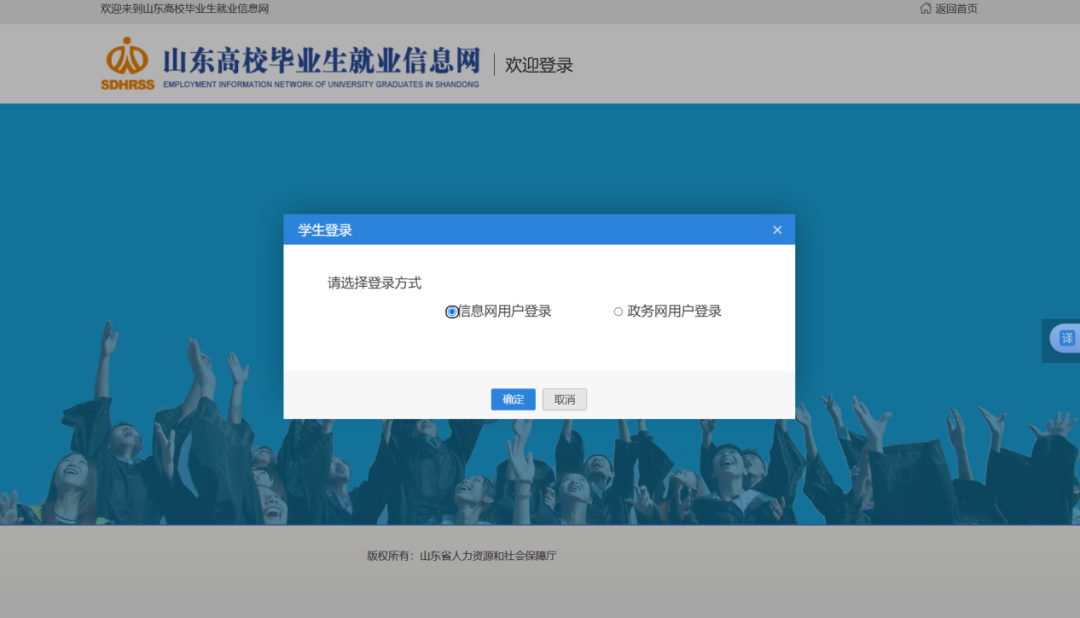Click the 信息网用户登录 label text
Image resolution: width=1080 pixels, height=618 pixels.
[505, 311]
